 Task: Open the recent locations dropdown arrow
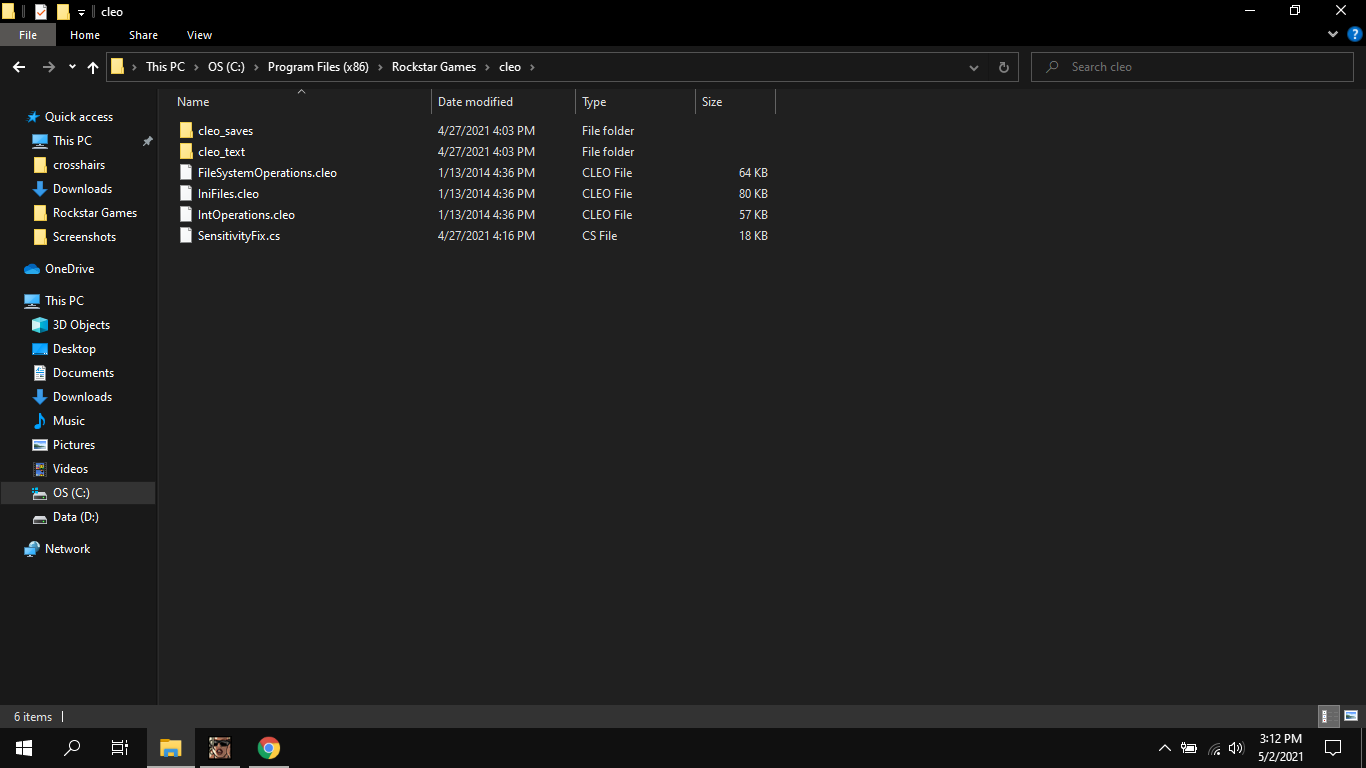(x=72, y=67)
